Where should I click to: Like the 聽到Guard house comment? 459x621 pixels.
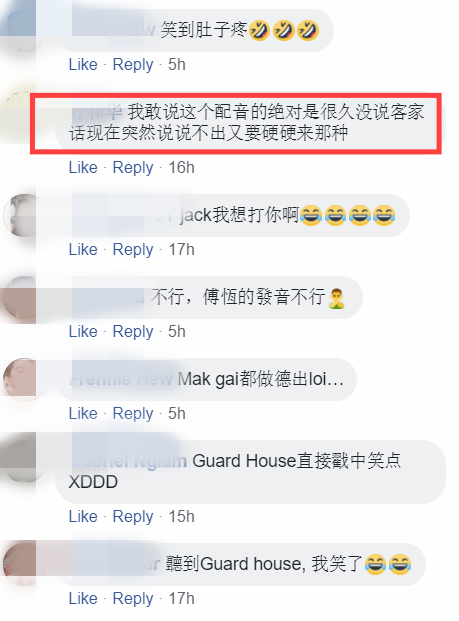(83, 598)
